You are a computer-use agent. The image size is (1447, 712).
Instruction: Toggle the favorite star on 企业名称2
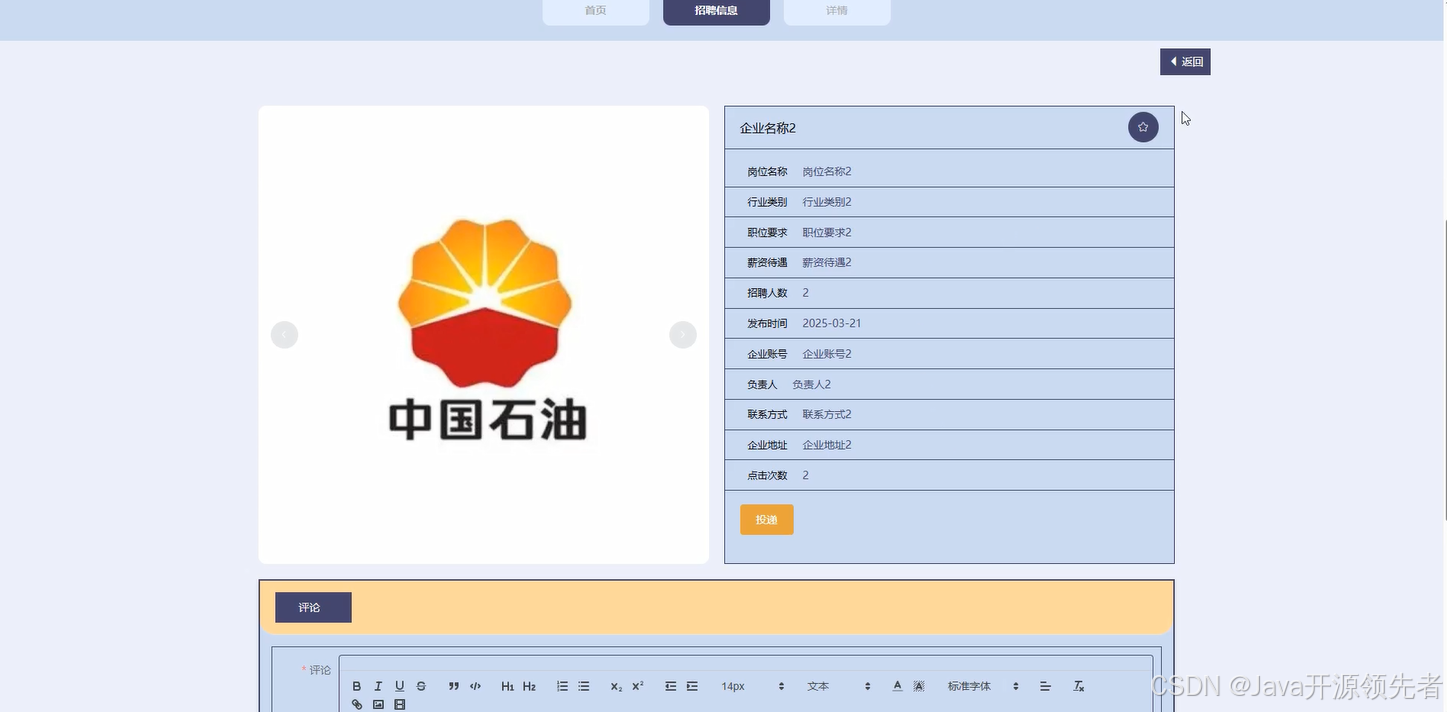[x=1142, y=127]
